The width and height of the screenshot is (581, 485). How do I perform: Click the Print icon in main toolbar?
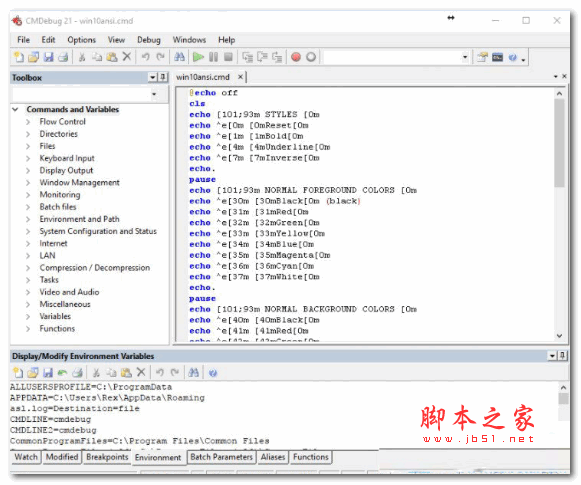(63, 57)
